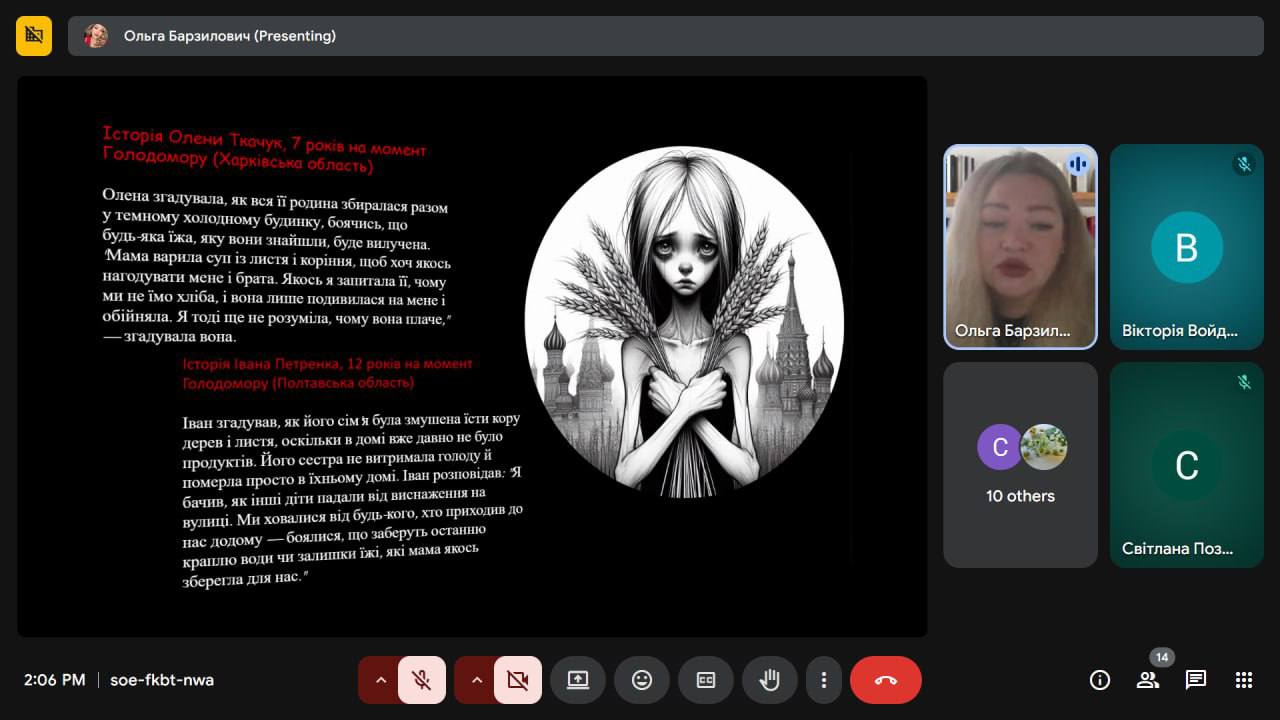Open meeting details info icon
1280x720 pixels.
1100,680
